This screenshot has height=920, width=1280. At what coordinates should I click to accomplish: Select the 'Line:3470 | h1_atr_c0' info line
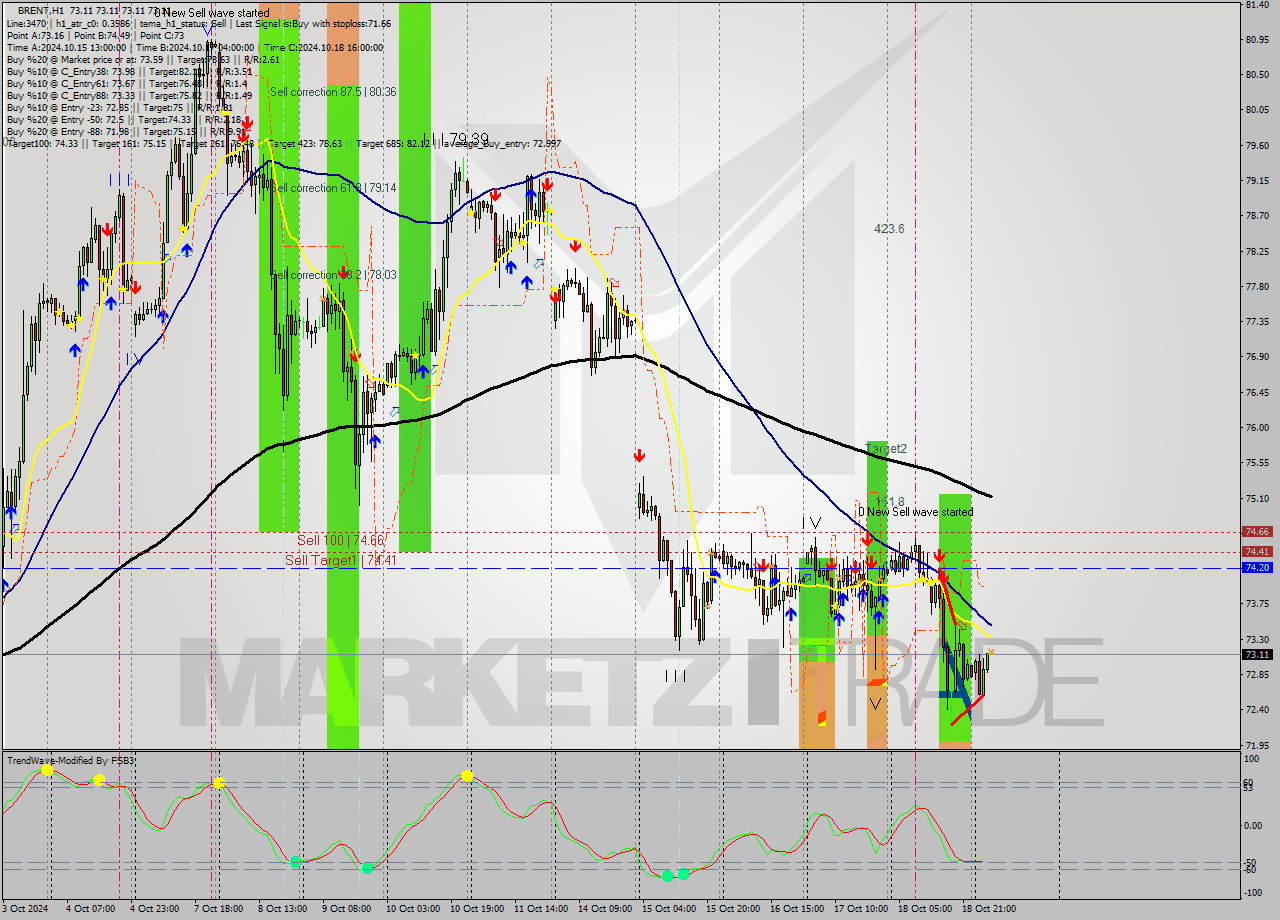[199, 23]
